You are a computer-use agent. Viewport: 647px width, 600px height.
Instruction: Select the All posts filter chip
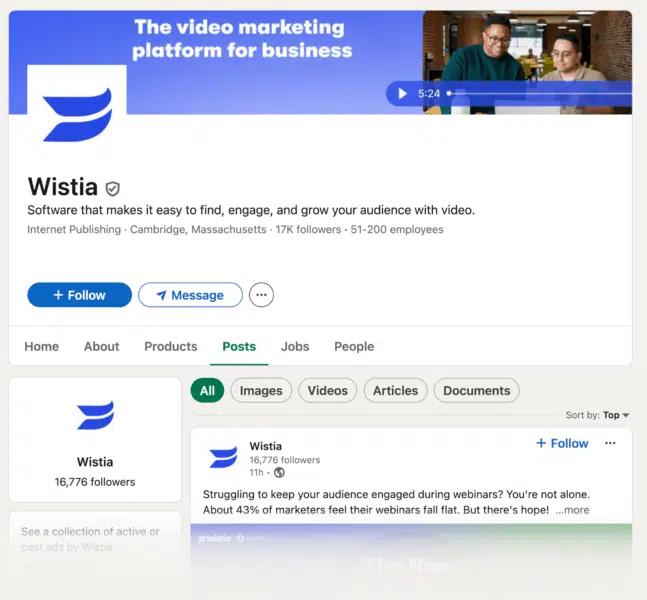(207, 390)
